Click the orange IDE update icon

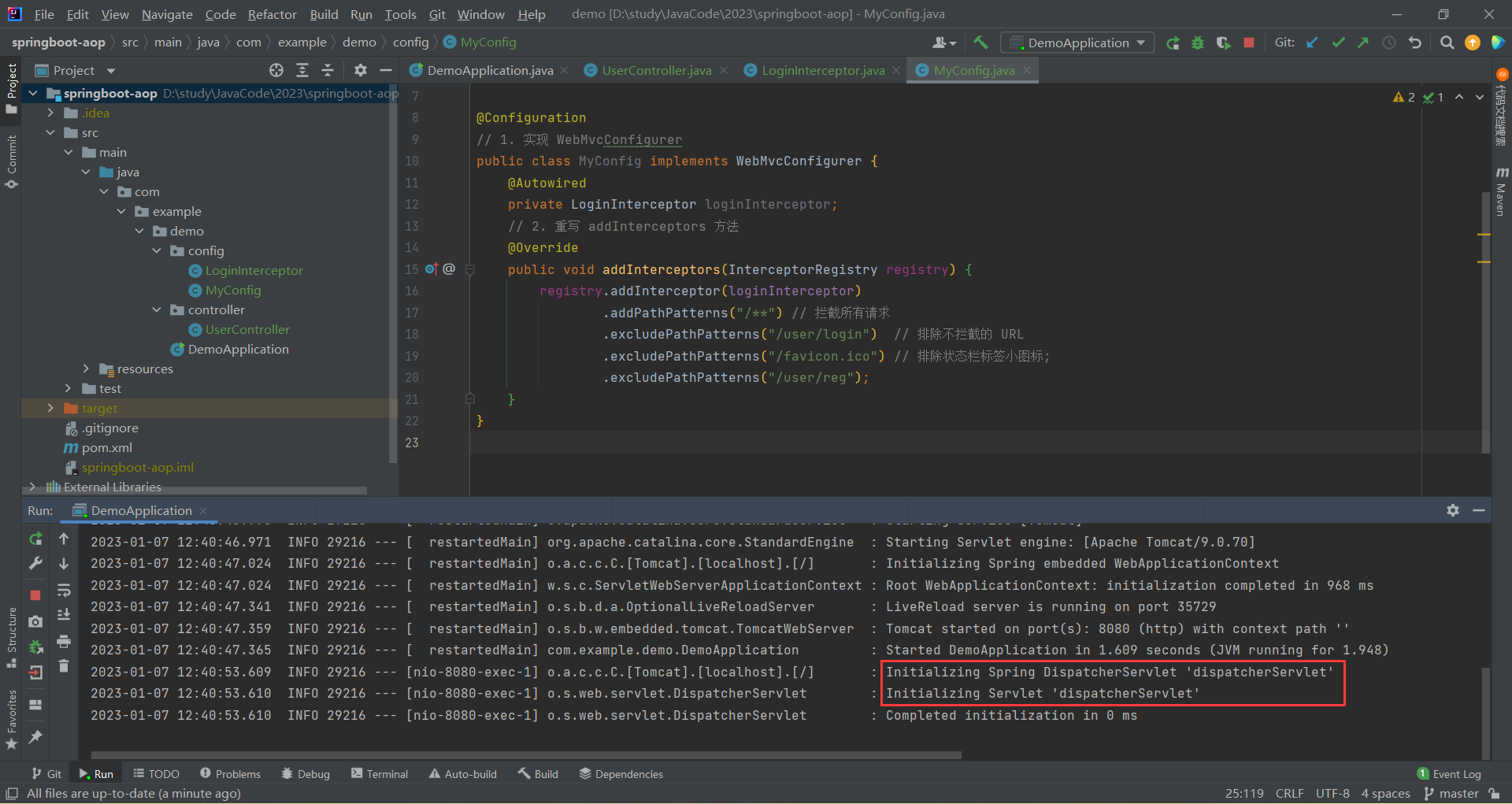coord(1472,43)
